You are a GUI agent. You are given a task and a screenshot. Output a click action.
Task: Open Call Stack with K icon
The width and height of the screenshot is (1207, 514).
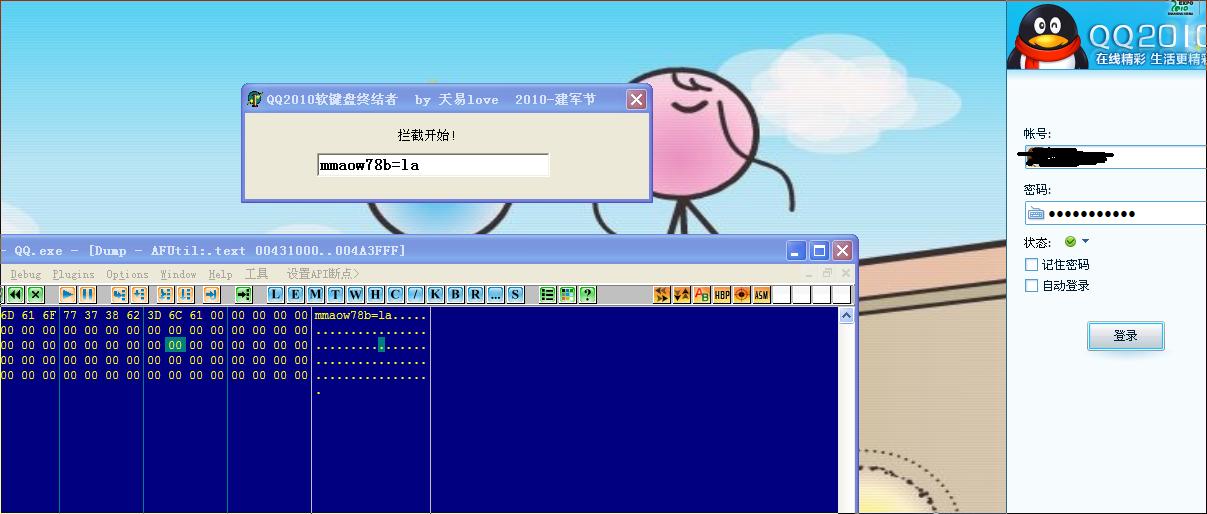tap(435, 294)
